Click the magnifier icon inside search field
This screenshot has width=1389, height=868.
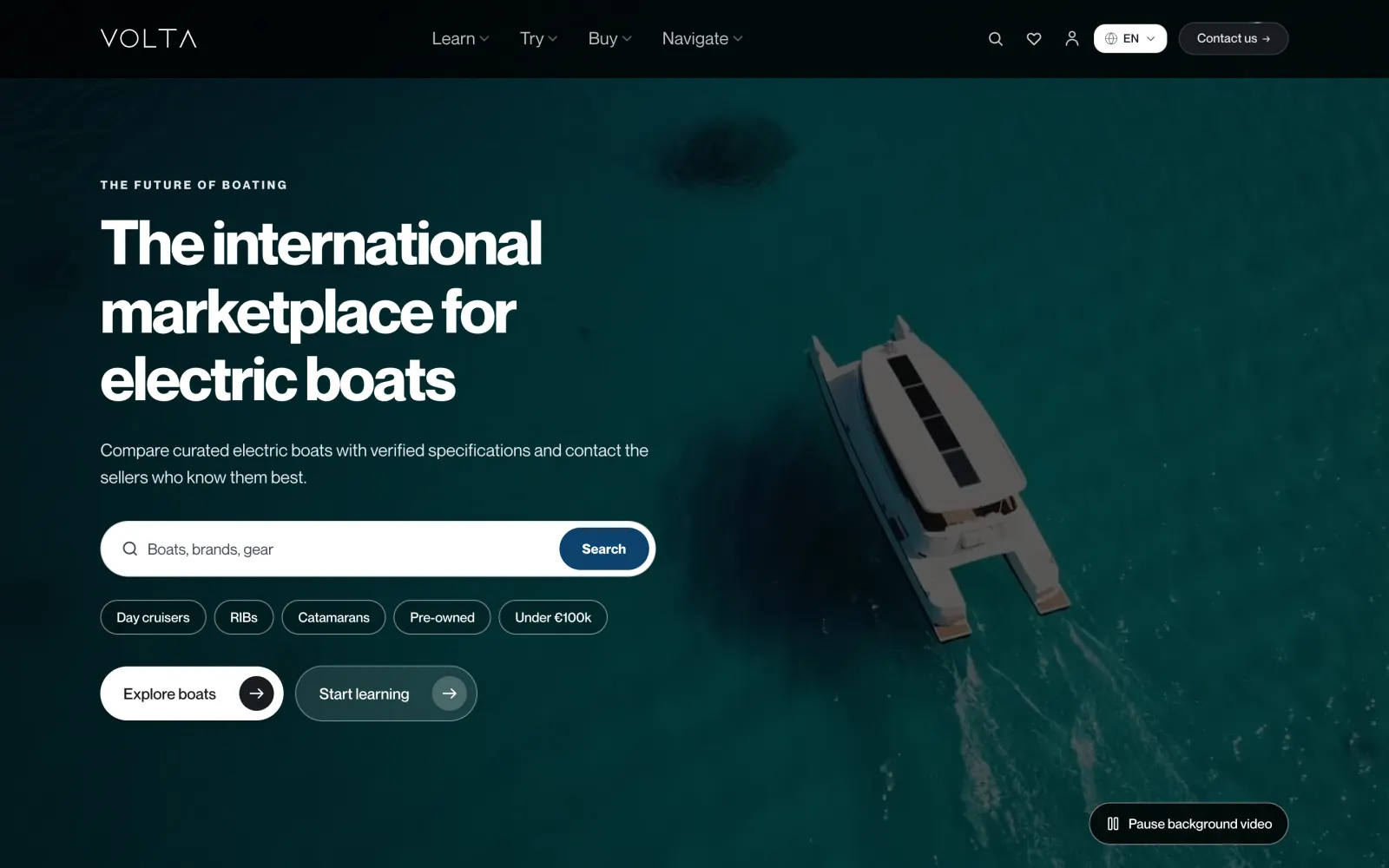[x=130, y=549]
